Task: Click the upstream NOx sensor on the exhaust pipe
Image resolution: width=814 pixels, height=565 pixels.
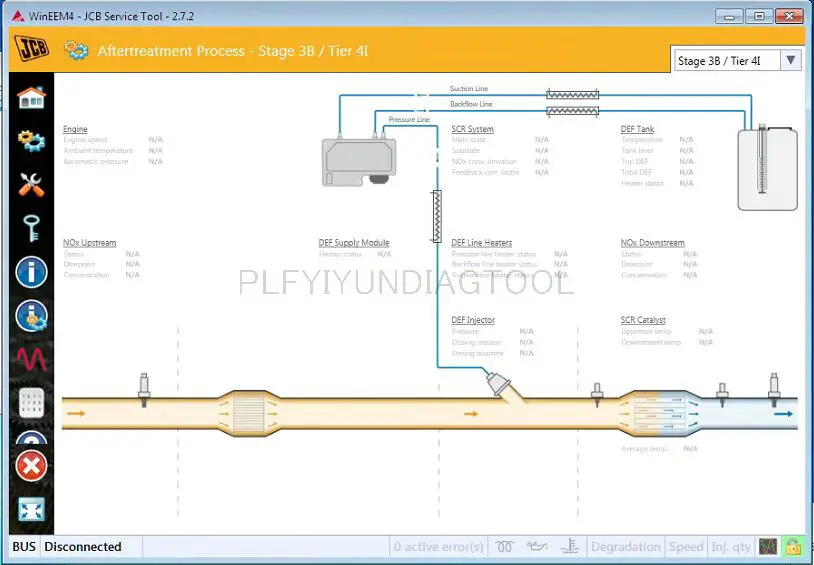Action: pos(144,389)
